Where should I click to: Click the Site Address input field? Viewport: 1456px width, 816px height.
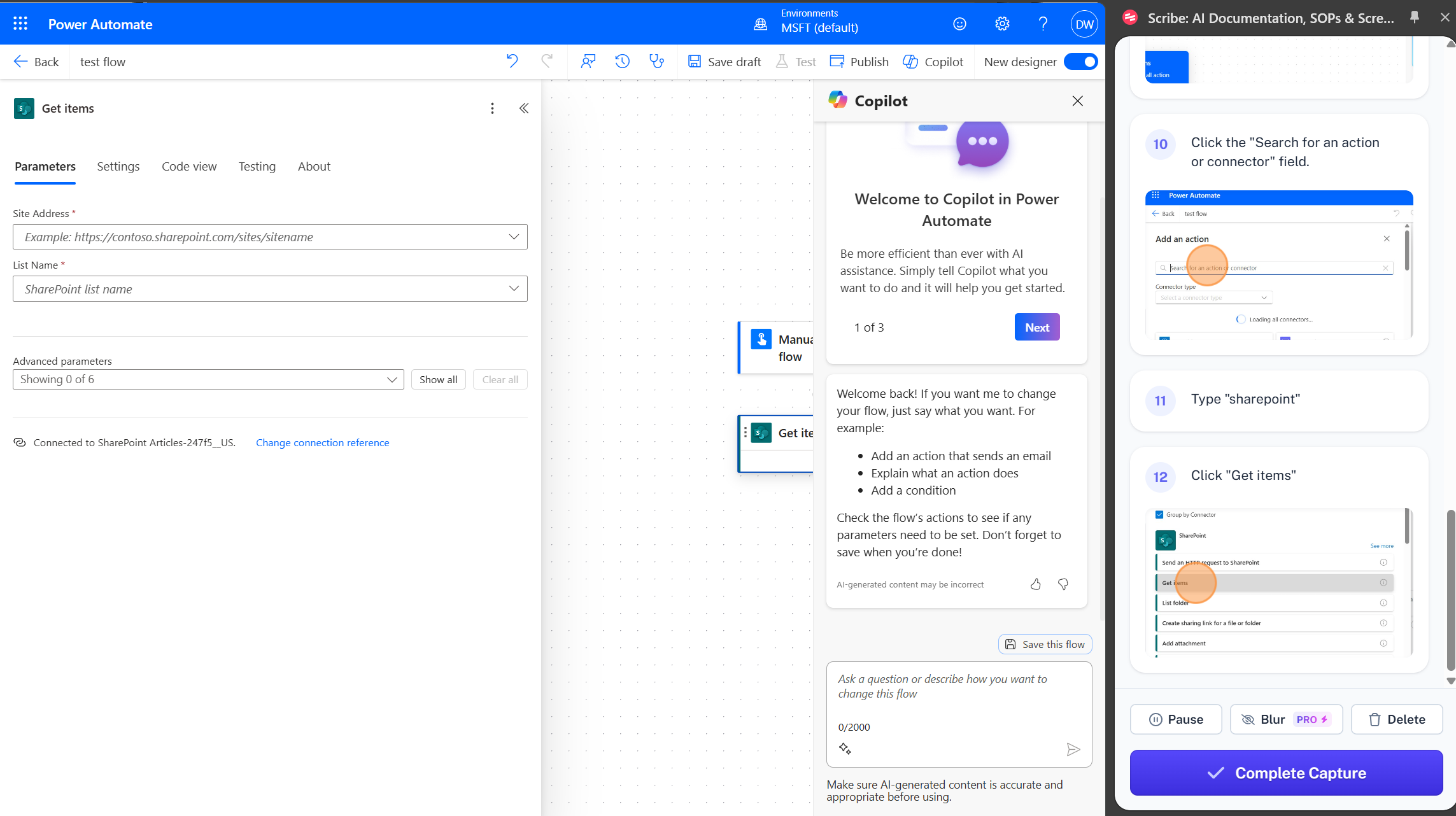(x=270, y=237)
